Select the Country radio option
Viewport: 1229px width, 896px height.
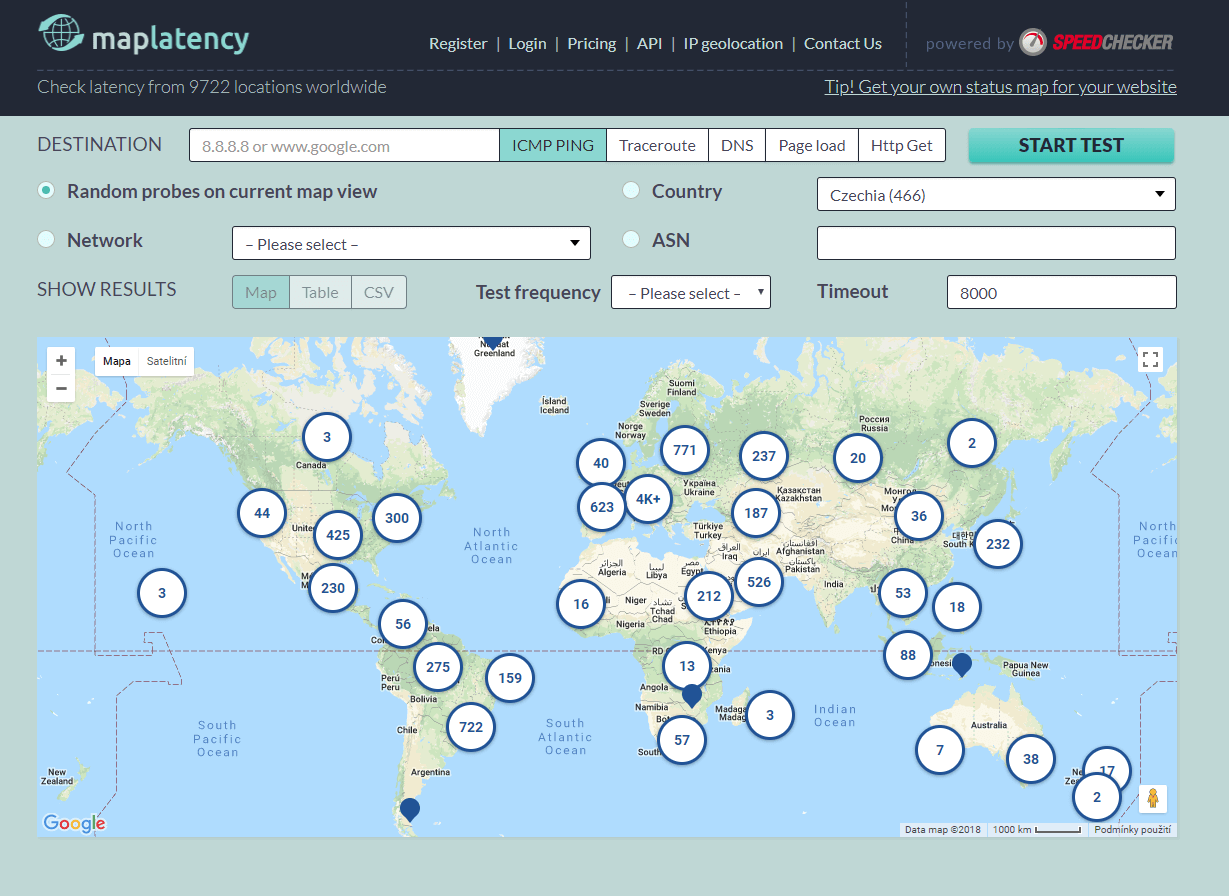coord(631,191)
